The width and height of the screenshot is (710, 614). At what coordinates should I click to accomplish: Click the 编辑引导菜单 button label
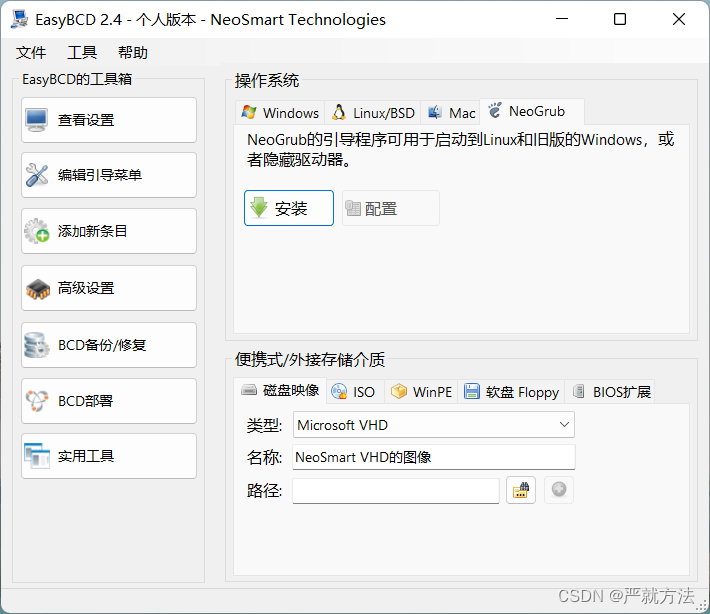pyautogui.click(x=100, y=175)
